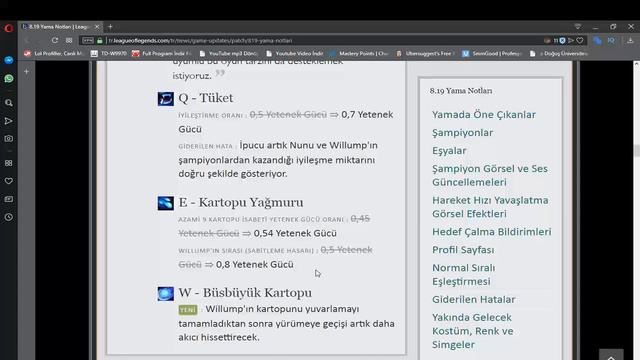The height and width of the screenshot is (360, 640).
Task: Click the E - Kartopu Yağmuru heading
Action: [241, 202]
